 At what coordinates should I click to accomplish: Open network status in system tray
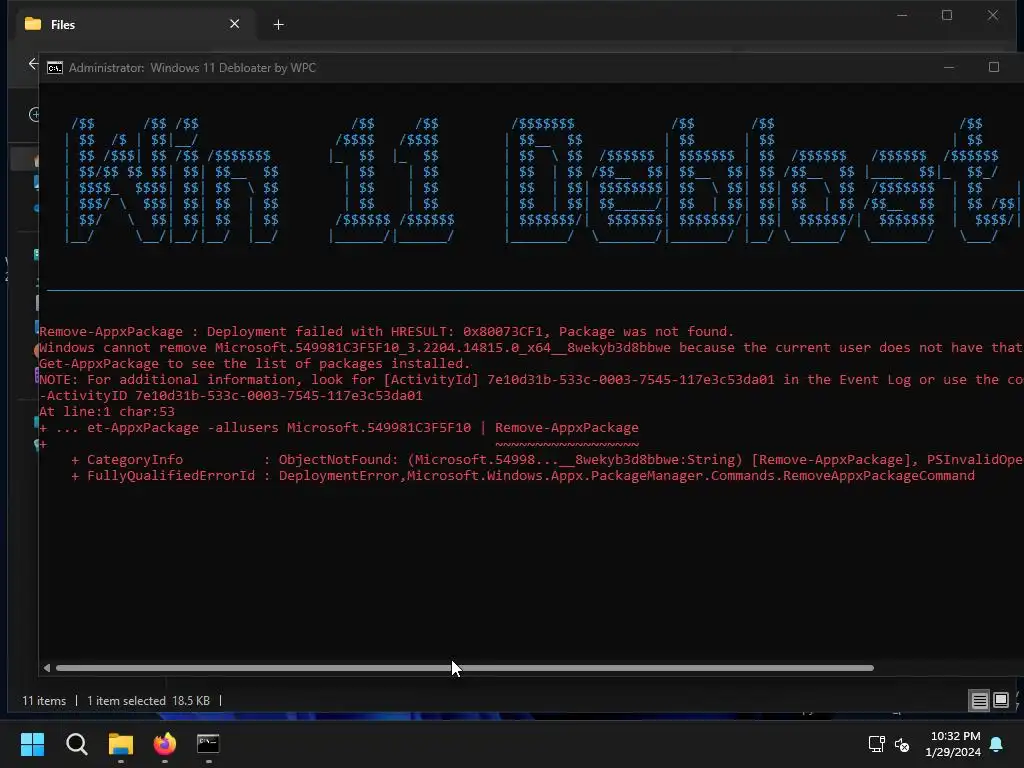pyautogui.click(x=876, y=744)
